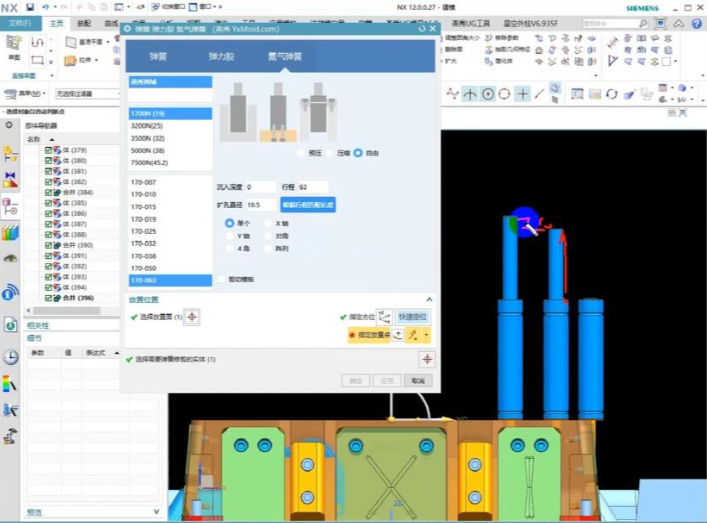707x523 pixels.
Task: Switch to the 氮气弹簧 tab
Action: 285,56
